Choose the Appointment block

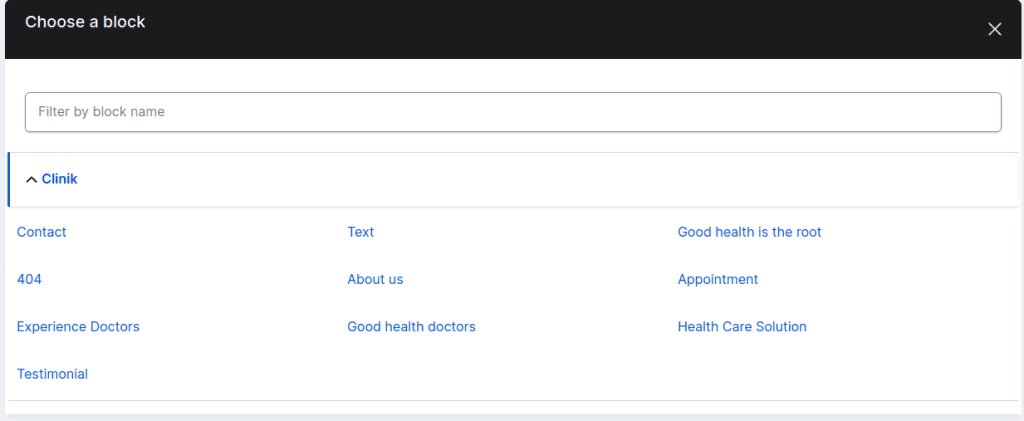coord(718,279)
